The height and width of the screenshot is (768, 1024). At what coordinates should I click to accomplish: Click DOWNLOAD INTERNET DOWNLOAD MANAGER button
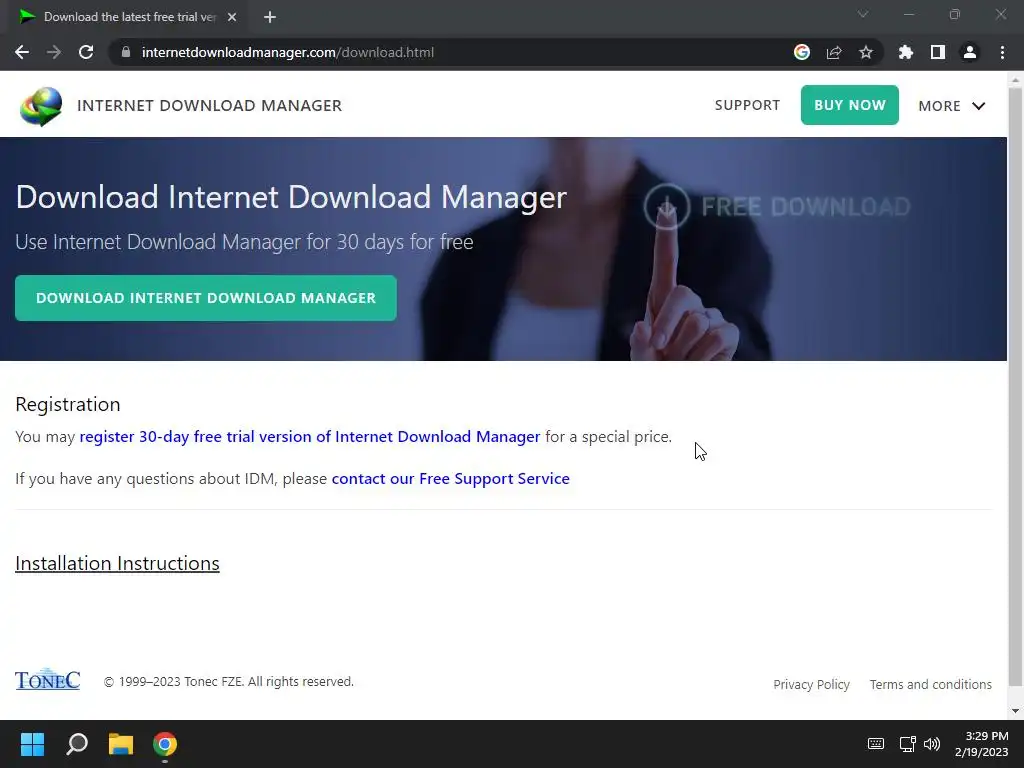coord(206,298)
